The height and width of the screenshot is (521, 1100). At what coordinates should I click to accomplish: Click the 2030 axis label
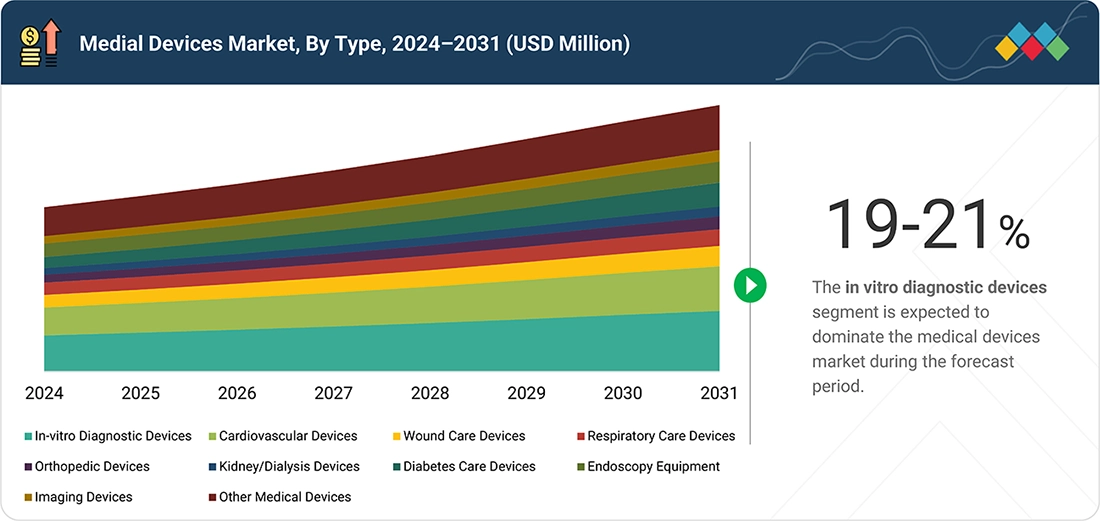(623, 393)
